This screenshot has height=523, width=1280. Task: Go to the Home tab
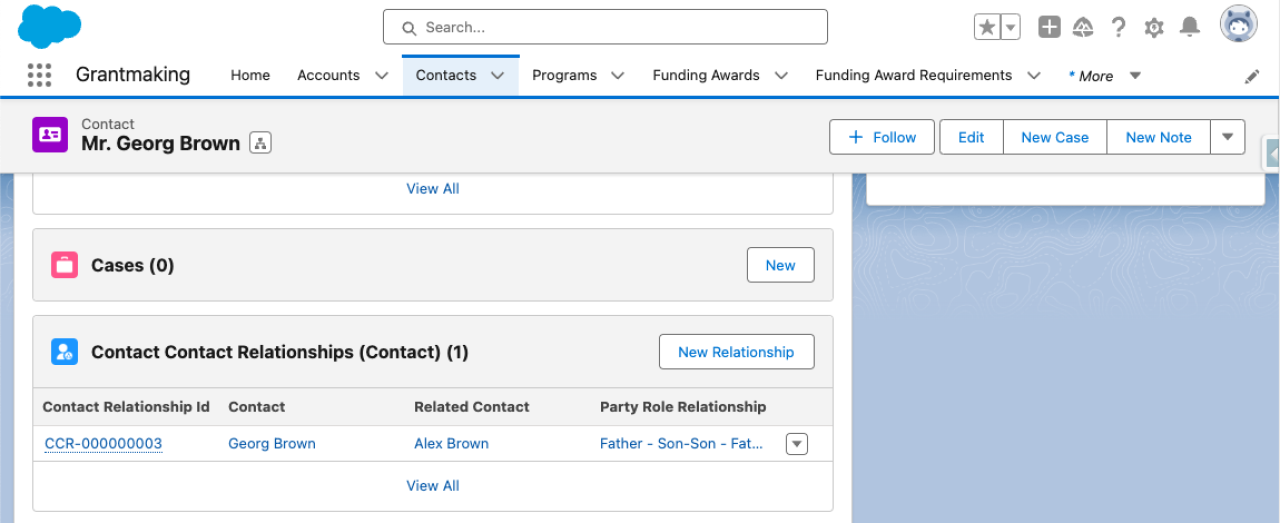(x=250, y=75)
